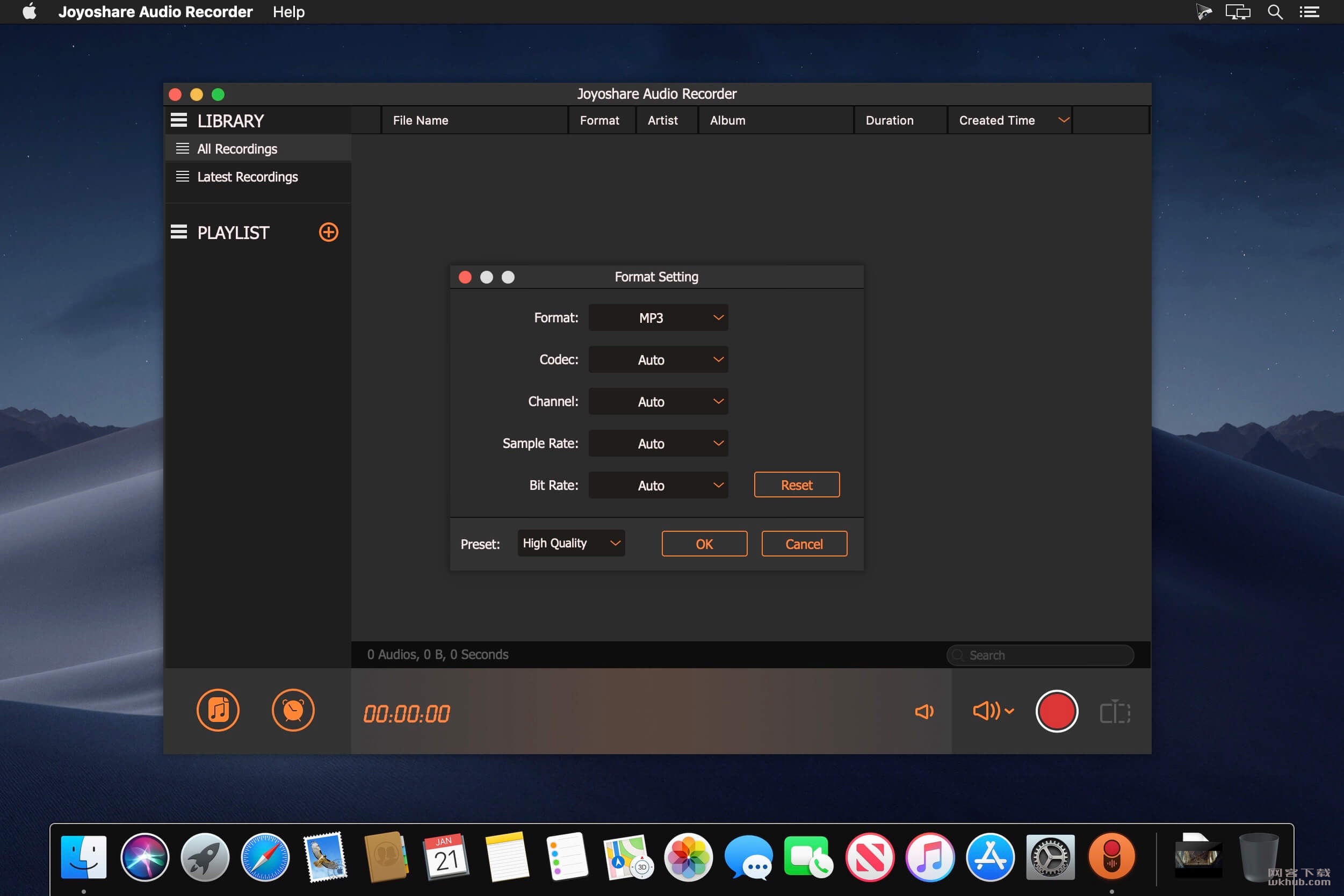Add a new playlist with plus icon
Screen dimensions: 1344x896
(329, 232)
